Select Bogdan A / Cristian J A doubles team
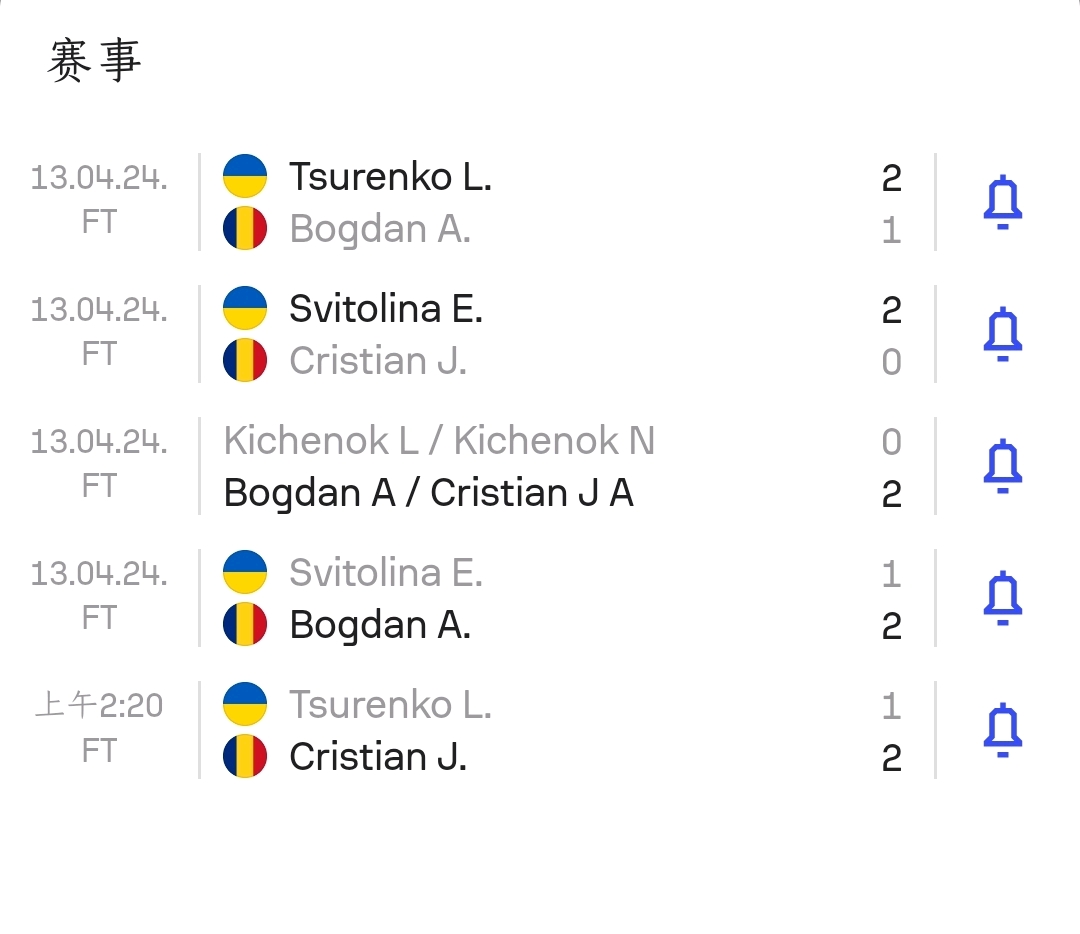The height and width of the screenshot is (934, 1080). pos(428,493)
